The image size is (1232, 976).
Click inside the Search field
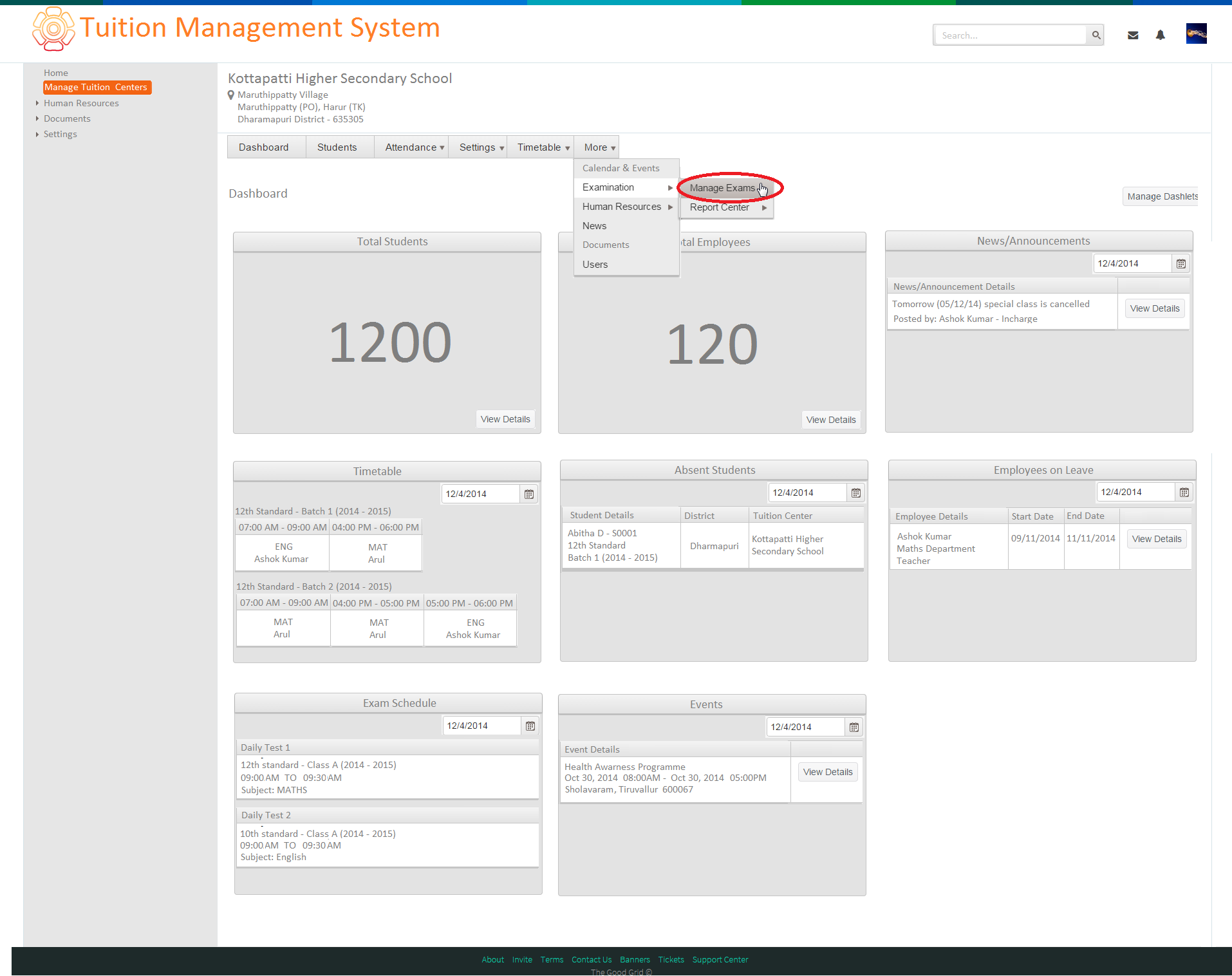(x=1011, y=35)
